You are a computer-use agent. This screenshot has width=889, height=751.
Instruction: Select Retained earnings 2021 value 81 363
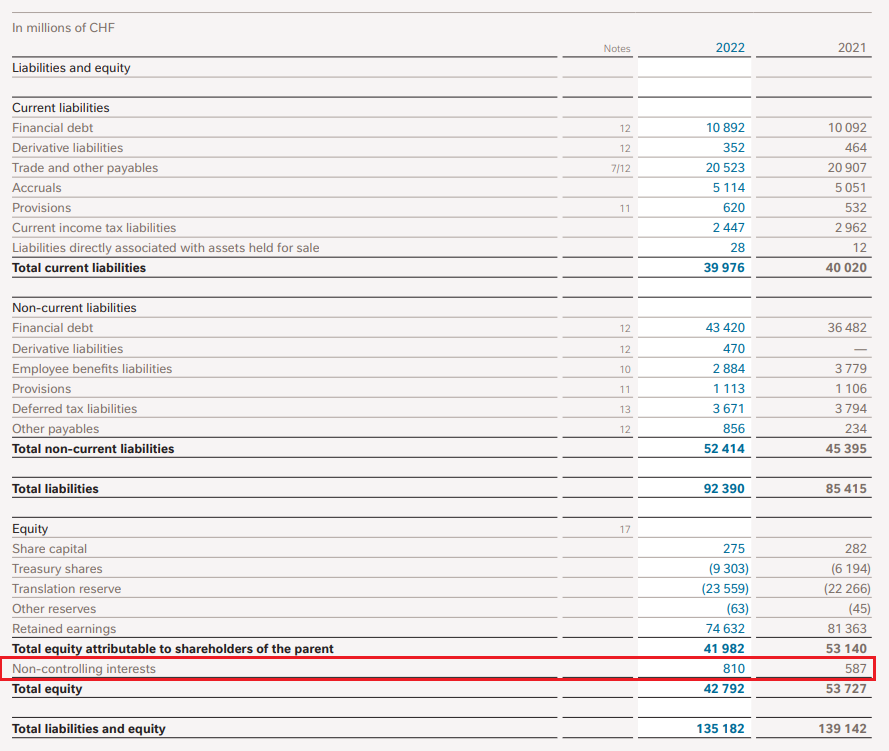(848, 629)
